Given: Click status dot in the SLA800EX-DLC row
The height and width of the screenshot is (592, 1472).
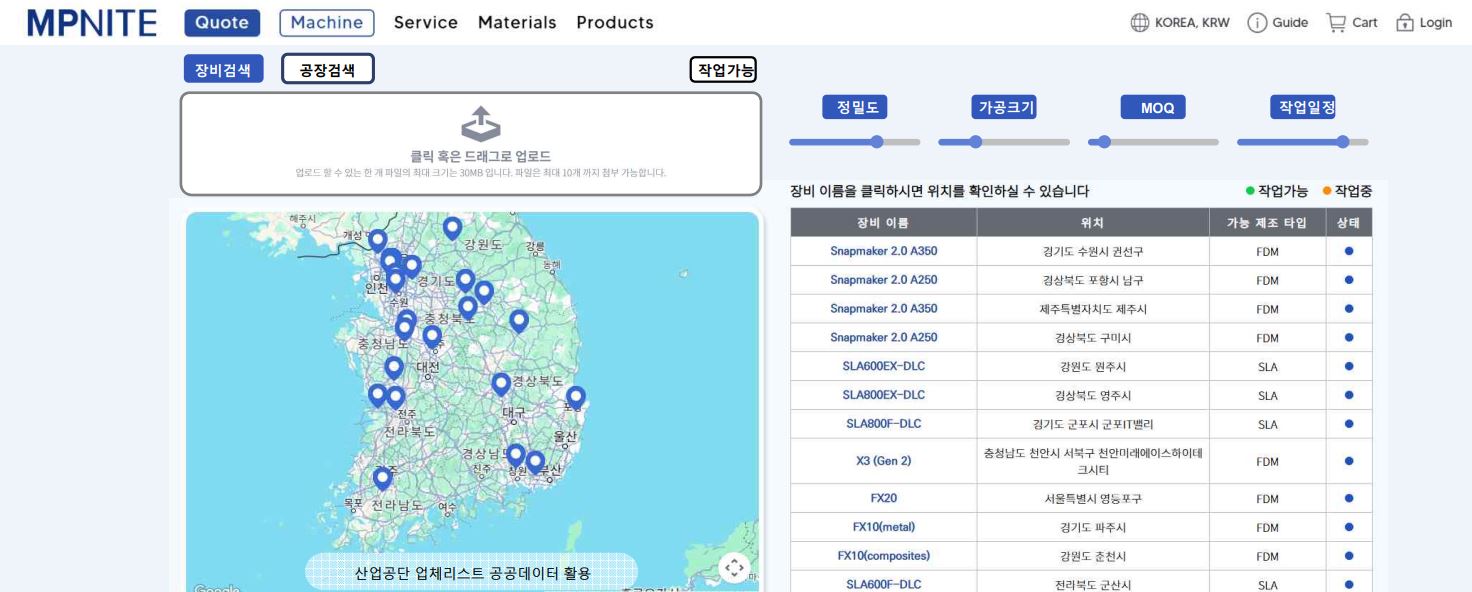Looking at the screenshot, I should 1349,395.
